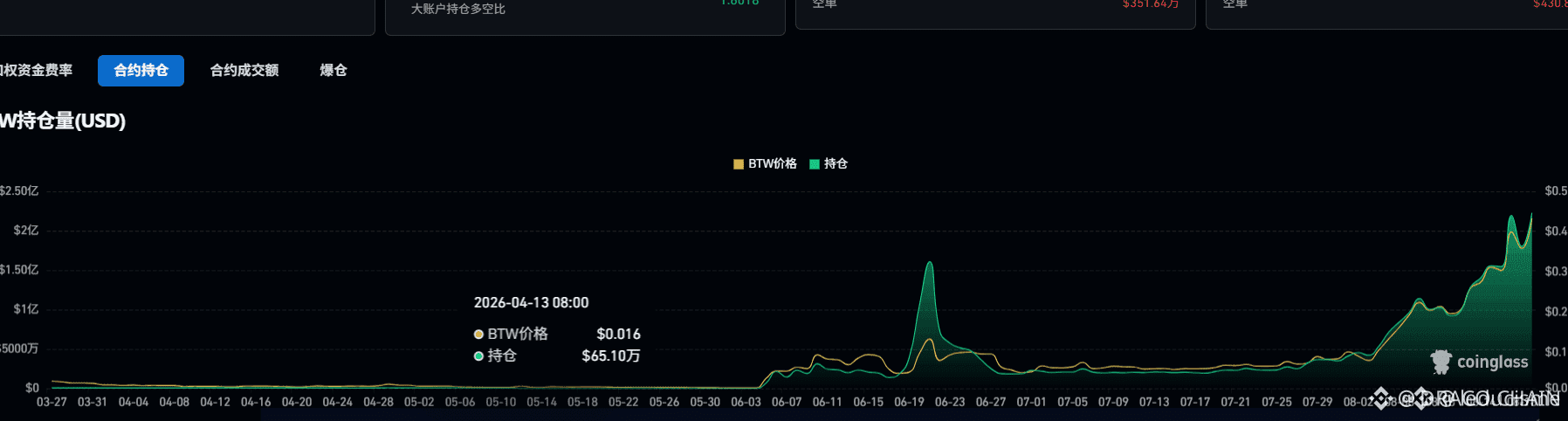Image resolution: width=1568 pixels, height=421 pixels.
Task: Click the 05-26 date label
Action: click(x=664, y=402)
